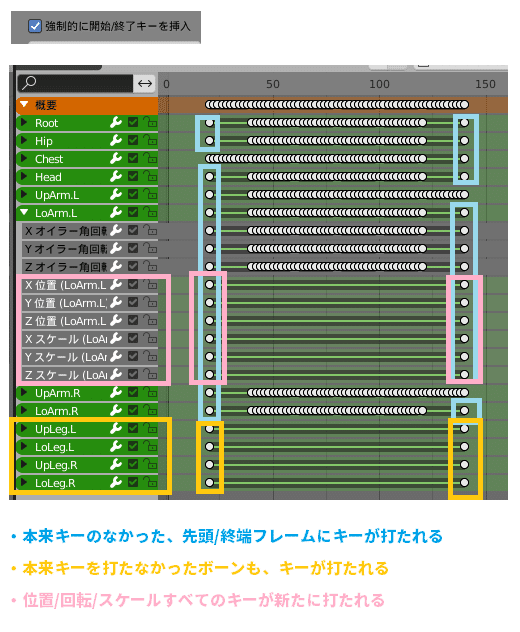Click wrench modifier icon on Root row
The image size is (520, 632).
pyautogui.click(x=116, y=122)
